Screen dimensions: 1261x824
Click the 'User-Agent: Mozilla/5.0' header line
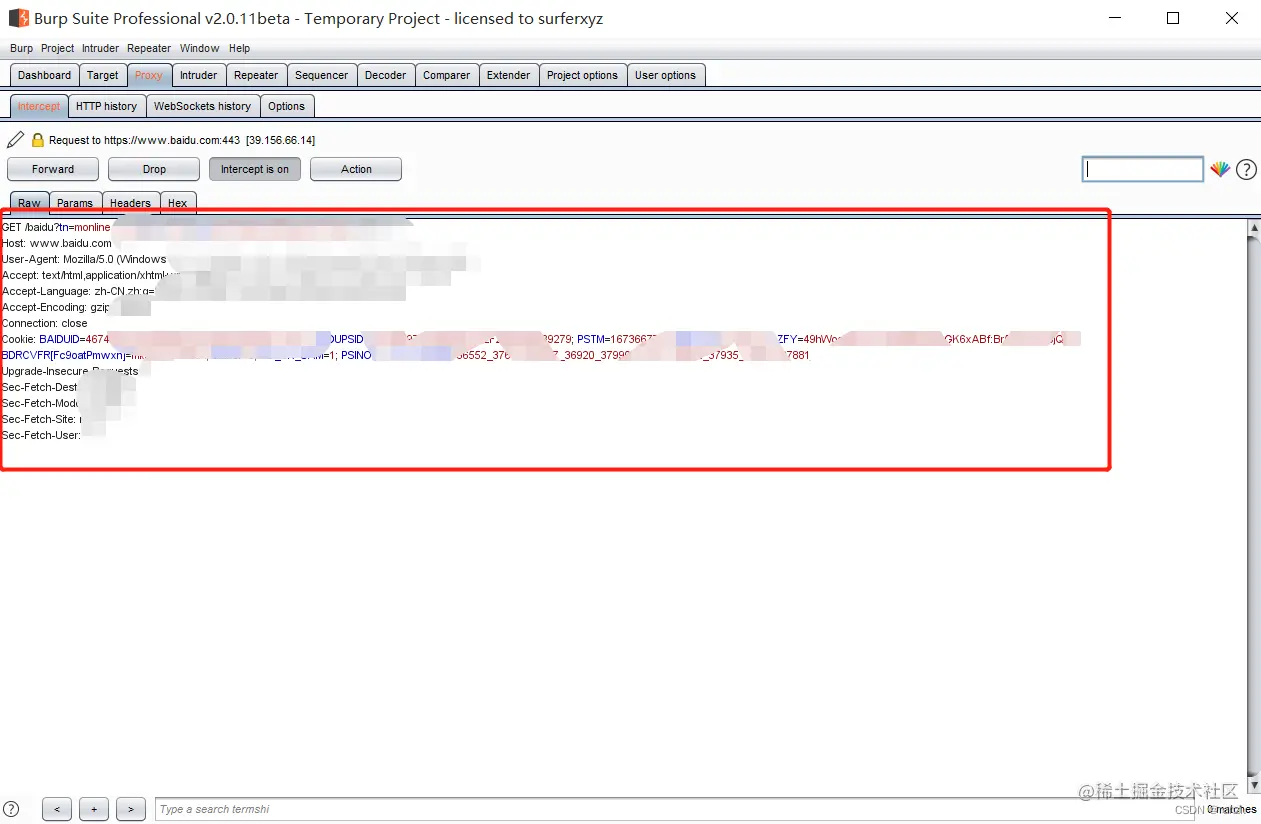(84, 259)
